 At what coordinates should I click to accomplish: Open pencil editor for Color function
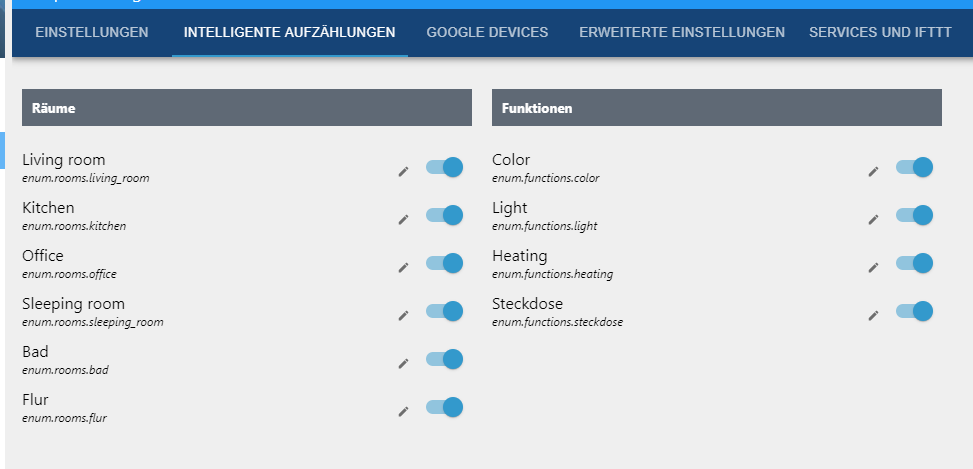873,171
